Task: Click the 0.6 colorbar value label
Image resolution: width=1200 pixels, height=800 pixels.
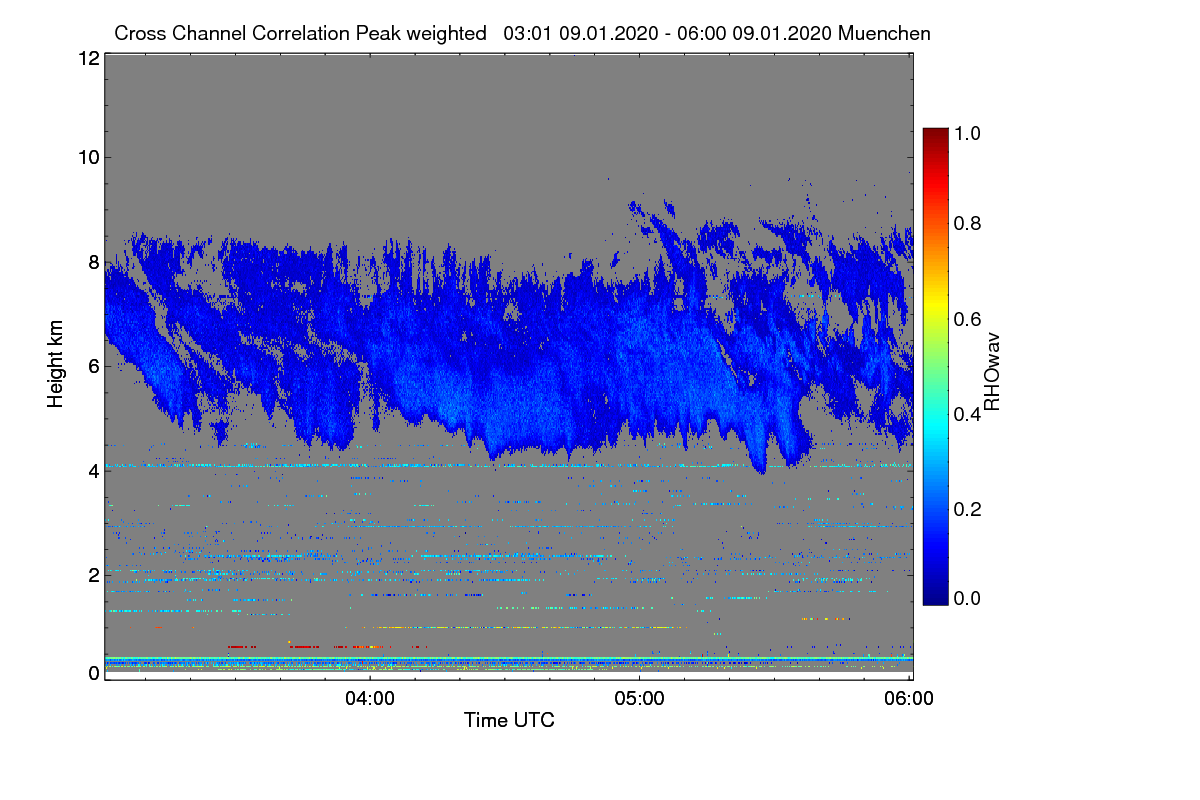Action: pyautogui.click(x=969, y=319)
